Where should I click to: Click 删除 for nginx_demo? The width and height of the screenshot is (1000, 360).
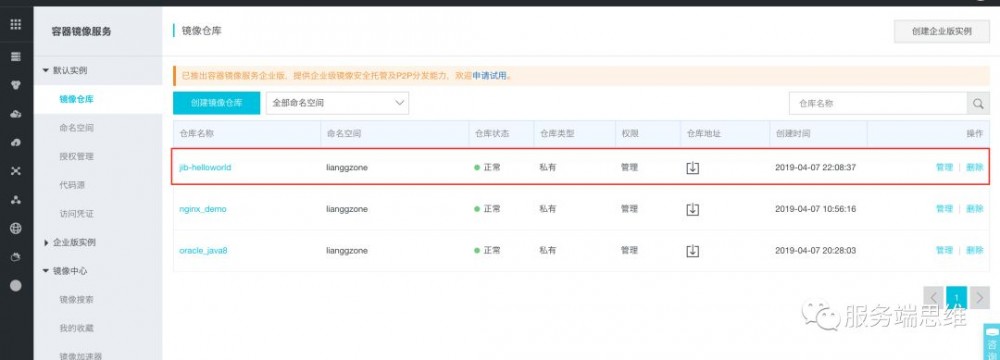click(x=974, y=209)
